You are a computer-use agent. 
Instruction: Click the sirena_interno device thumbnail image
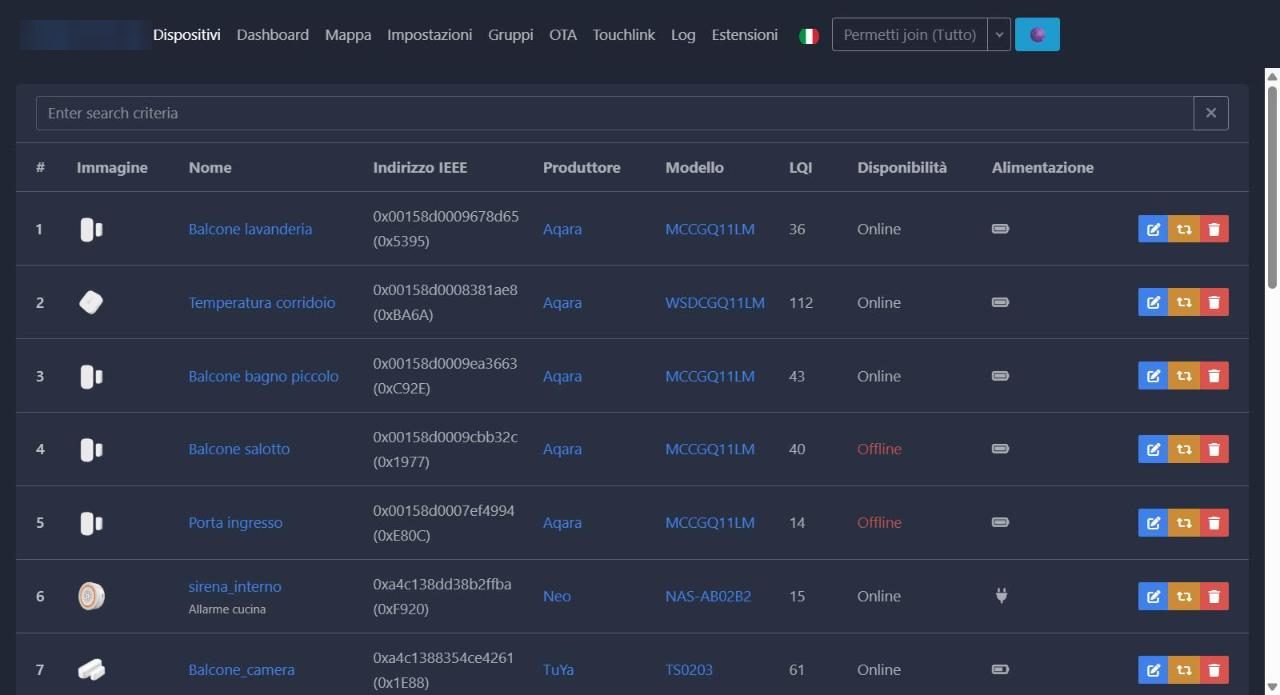click(92, 596)
